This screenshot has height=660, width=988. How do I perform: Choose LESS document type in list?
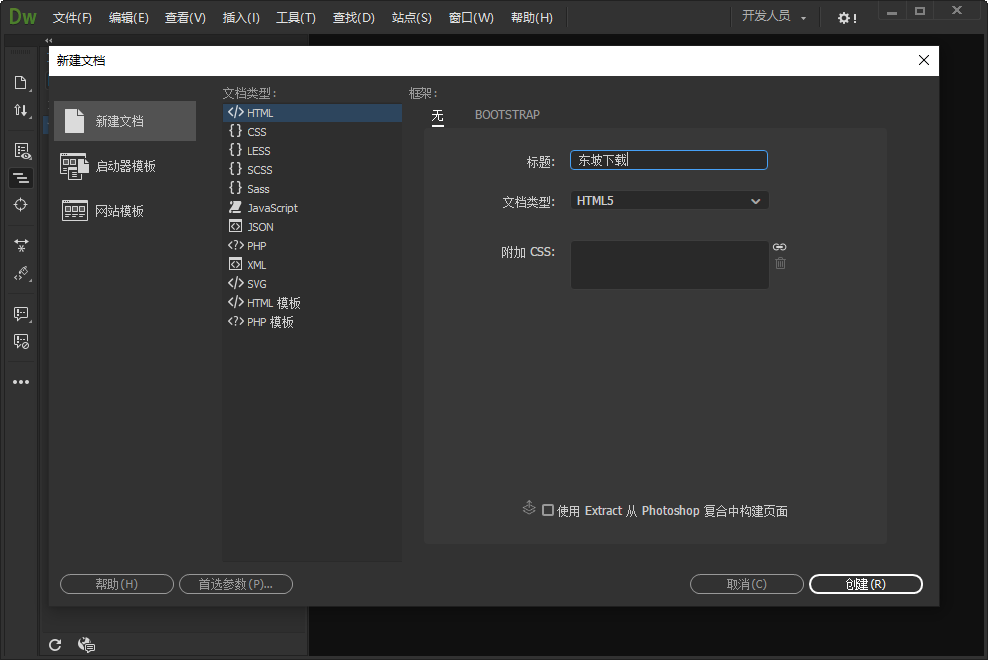click(312, 151)
